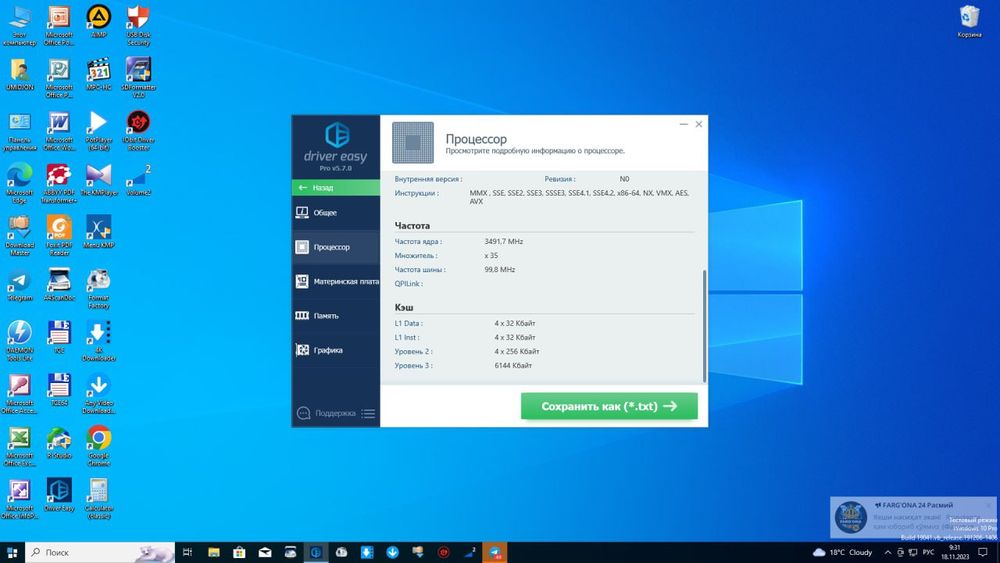
Task: Select 4K Downloader desktop icon
Action: coord(98,341)
